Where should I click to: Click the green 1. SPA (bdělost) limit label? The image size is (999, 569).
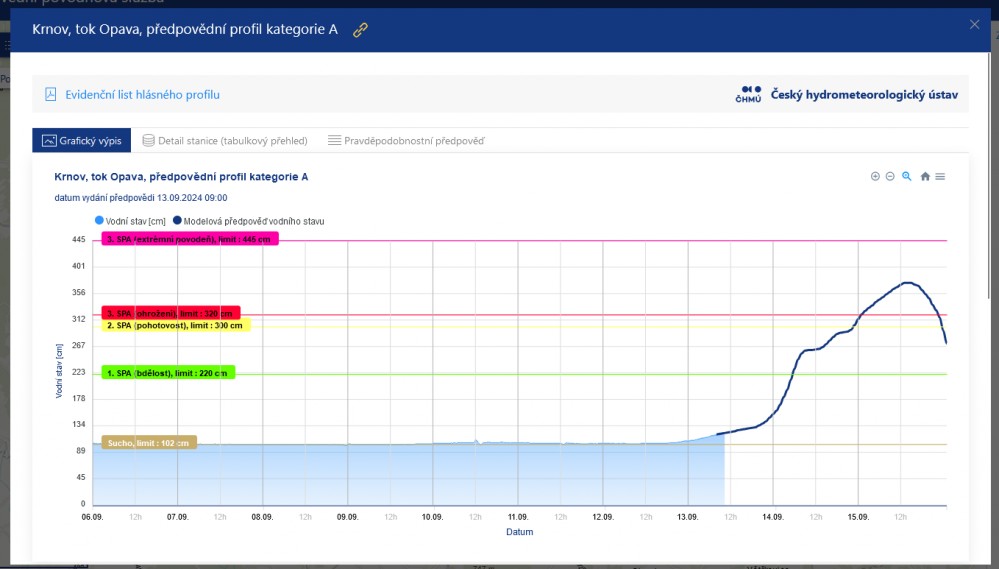click(x=168, y=373)
